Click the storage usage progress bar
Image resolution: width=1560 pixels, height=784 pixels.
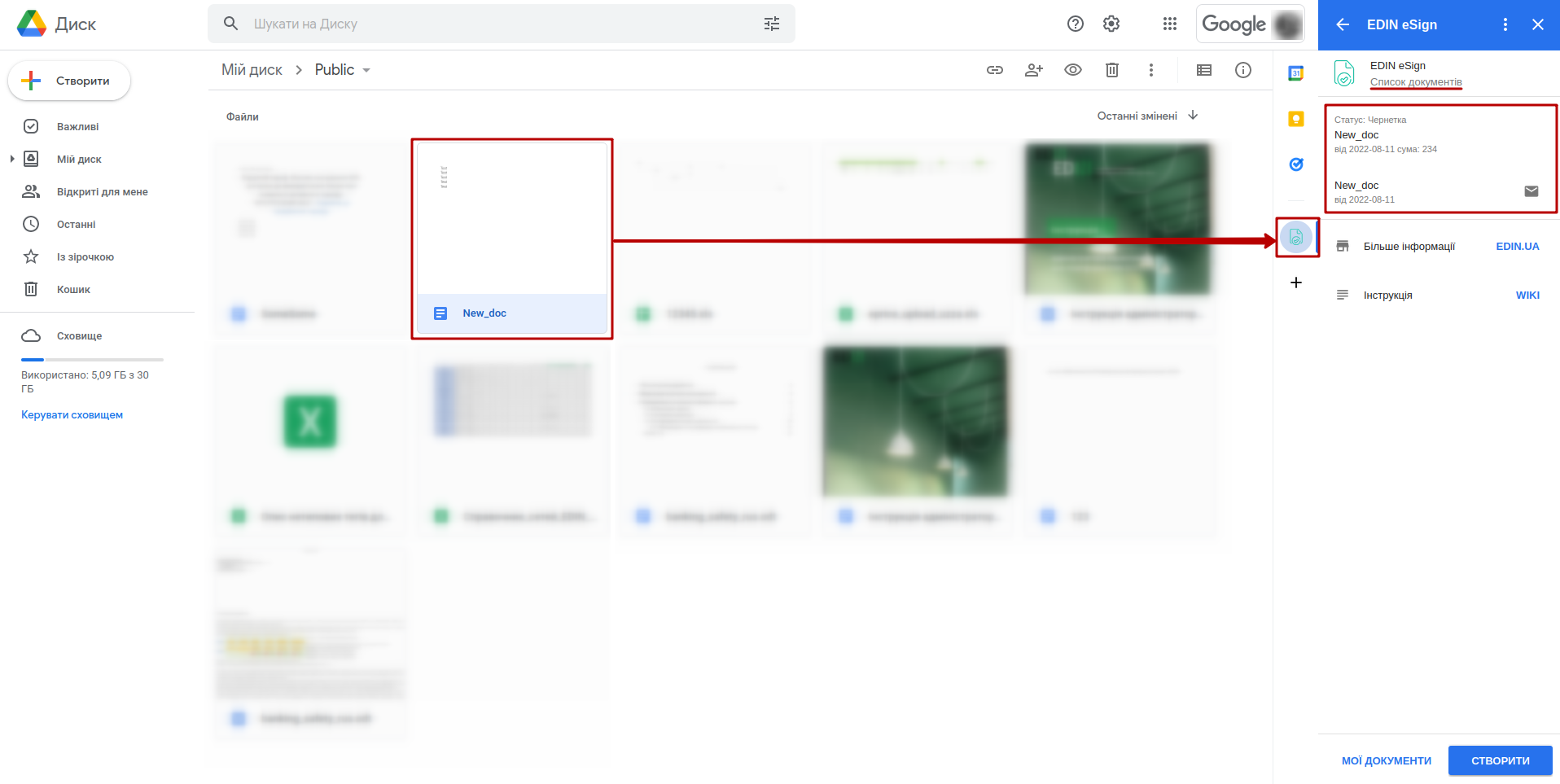[x=92, y=359]
